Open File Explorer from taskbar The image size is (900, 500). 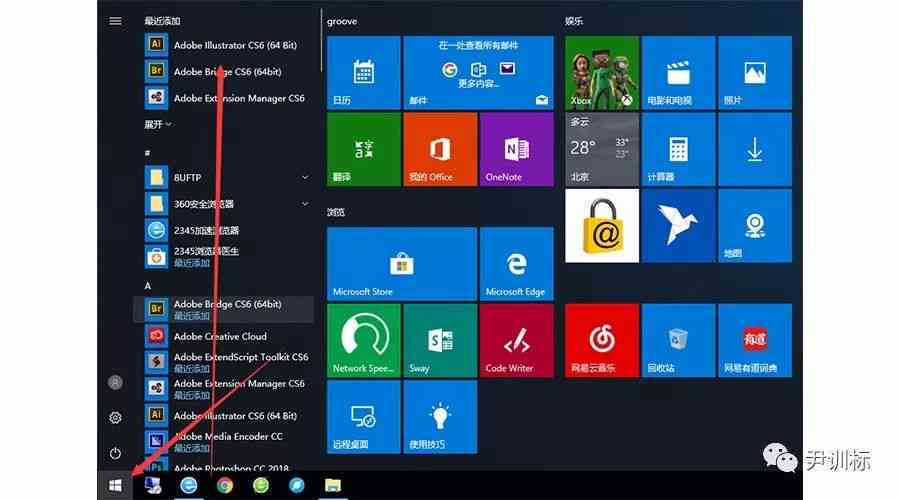pos(332,486)
